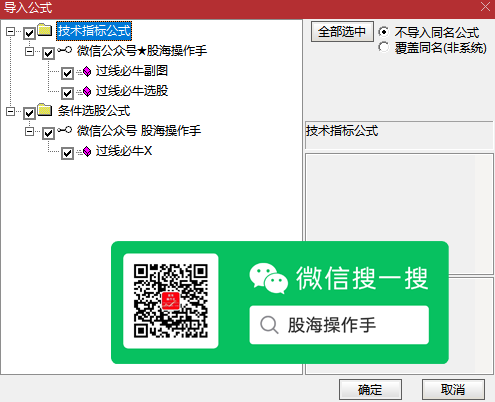Select the 过线必牛X formula row
Viewport: 495px width, 402px height.
[x=124, y=151]
